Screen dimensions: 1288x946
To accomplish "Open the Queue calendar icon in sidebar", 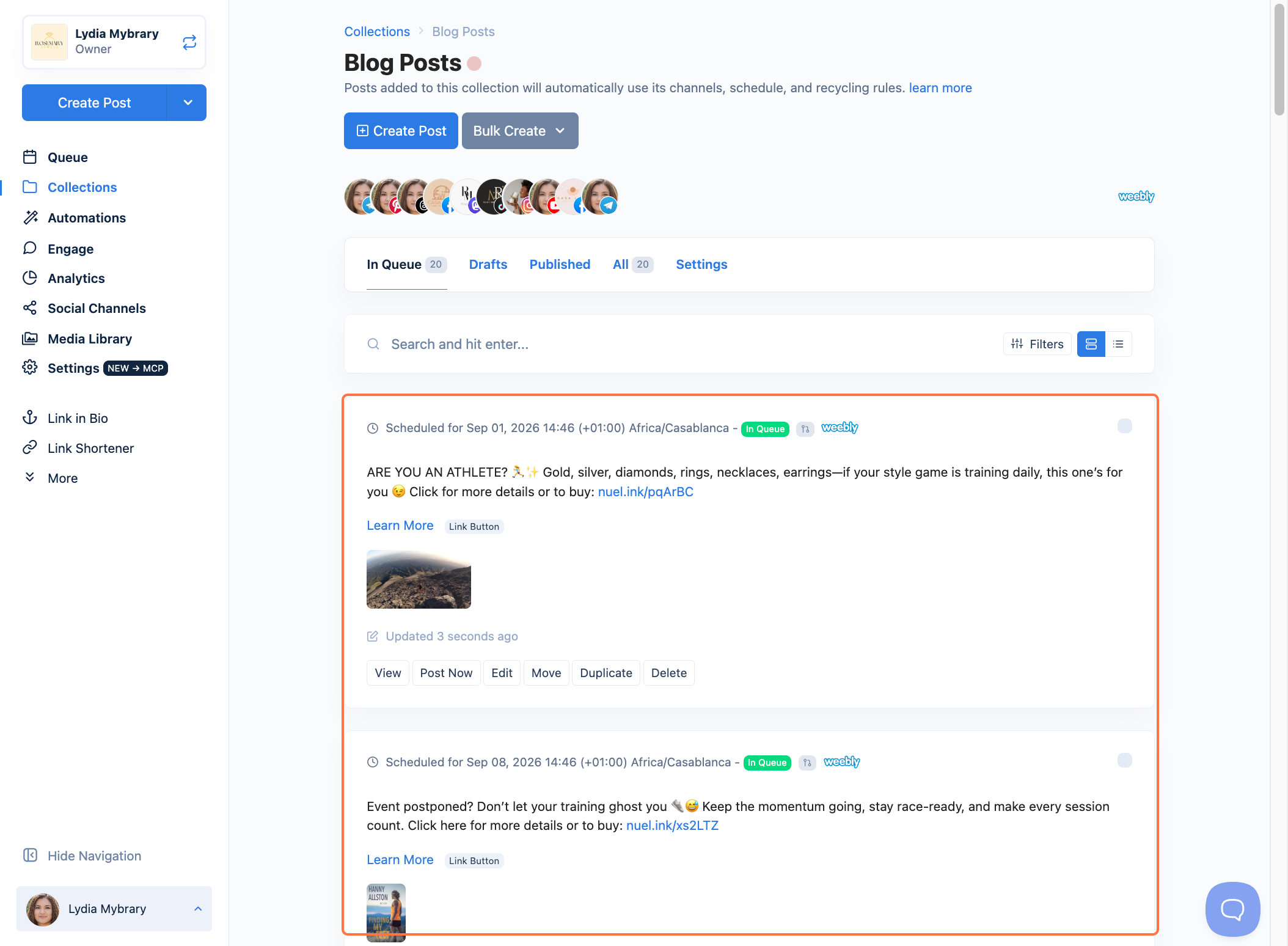I will 30,157.
